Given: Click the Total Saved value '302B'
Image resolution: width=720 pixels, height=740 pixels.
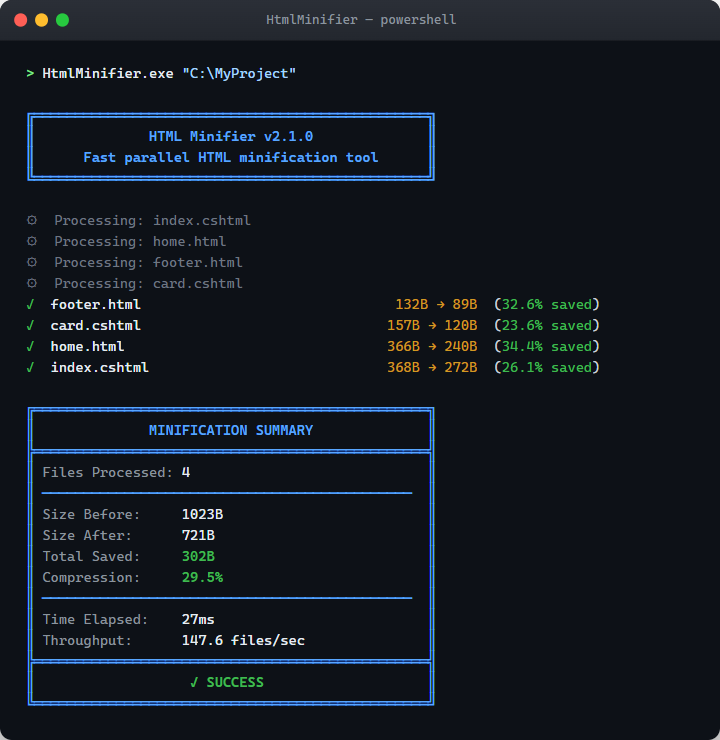Looking at the screenshot, I should click(x=198, y=556).
